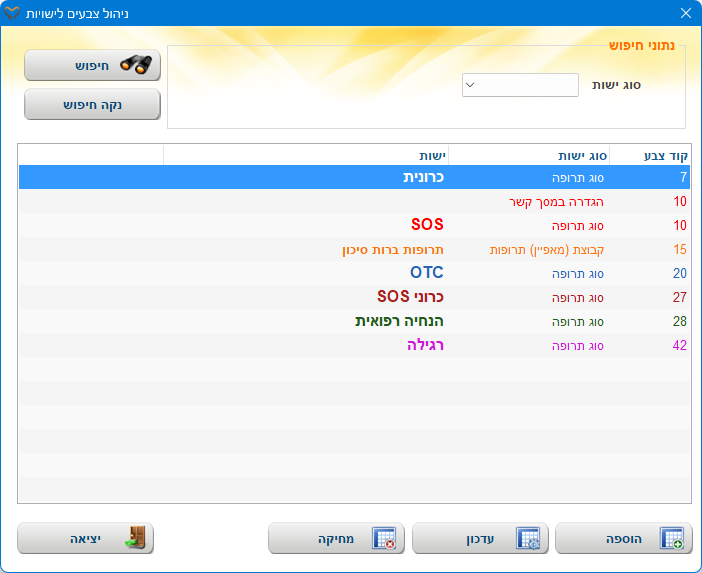Image resolution: width=702 pixels, height=573 pixels.
Task: Click color code 20 cell
Action: (x=650, y=273)
